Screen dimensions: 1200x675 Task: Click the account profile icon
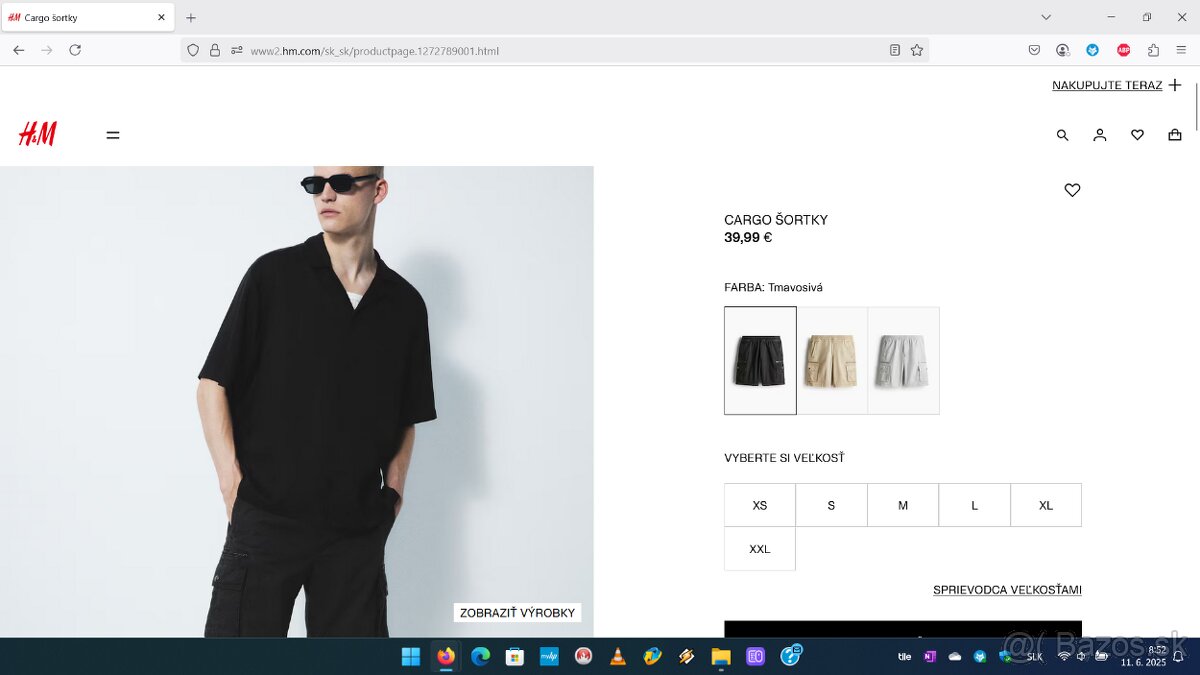[x=1099, y=135]
